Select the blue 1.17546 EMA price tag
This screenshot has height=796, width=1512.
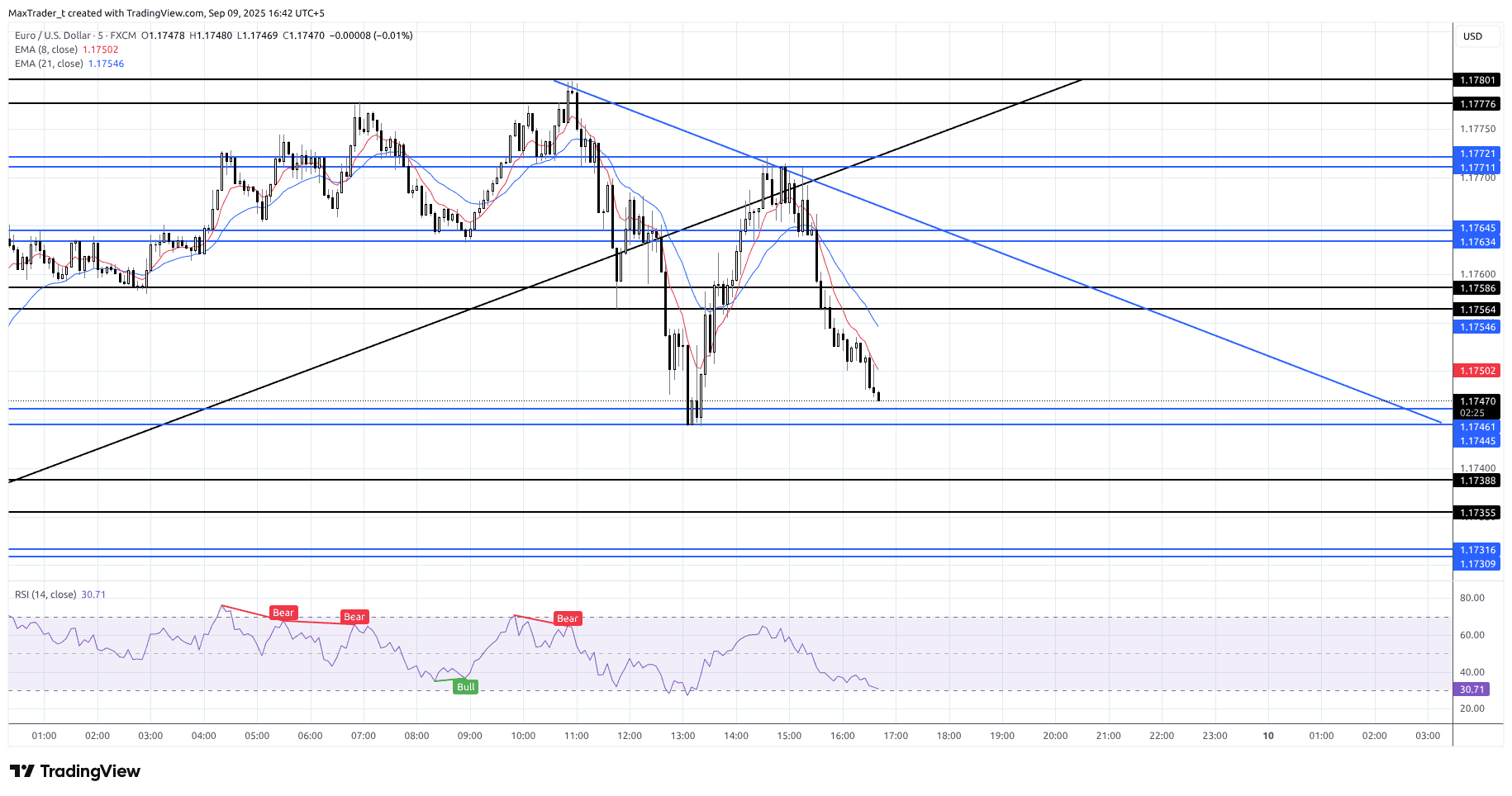(1477, 327)
